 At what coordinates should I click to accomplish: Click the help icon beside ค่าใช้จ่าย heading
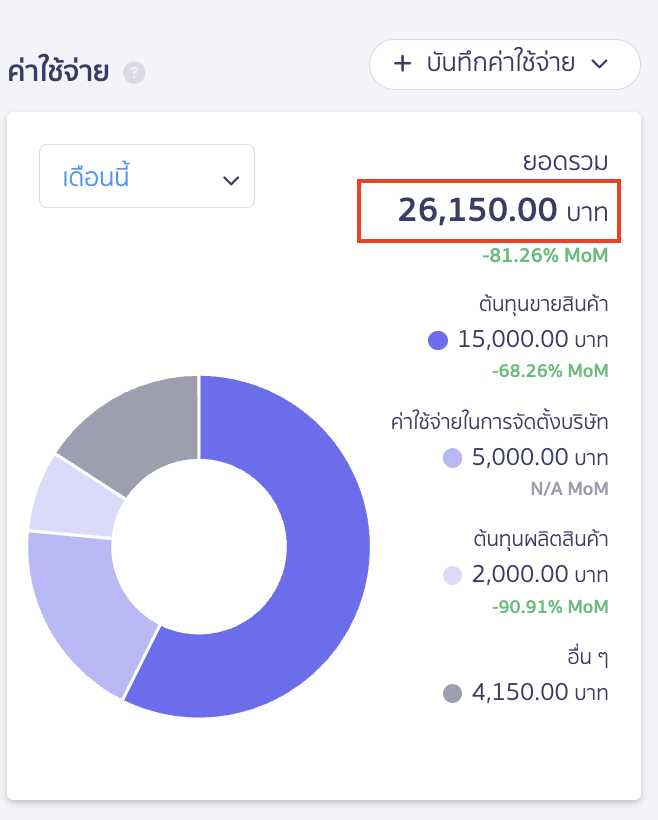coord(135,71)
